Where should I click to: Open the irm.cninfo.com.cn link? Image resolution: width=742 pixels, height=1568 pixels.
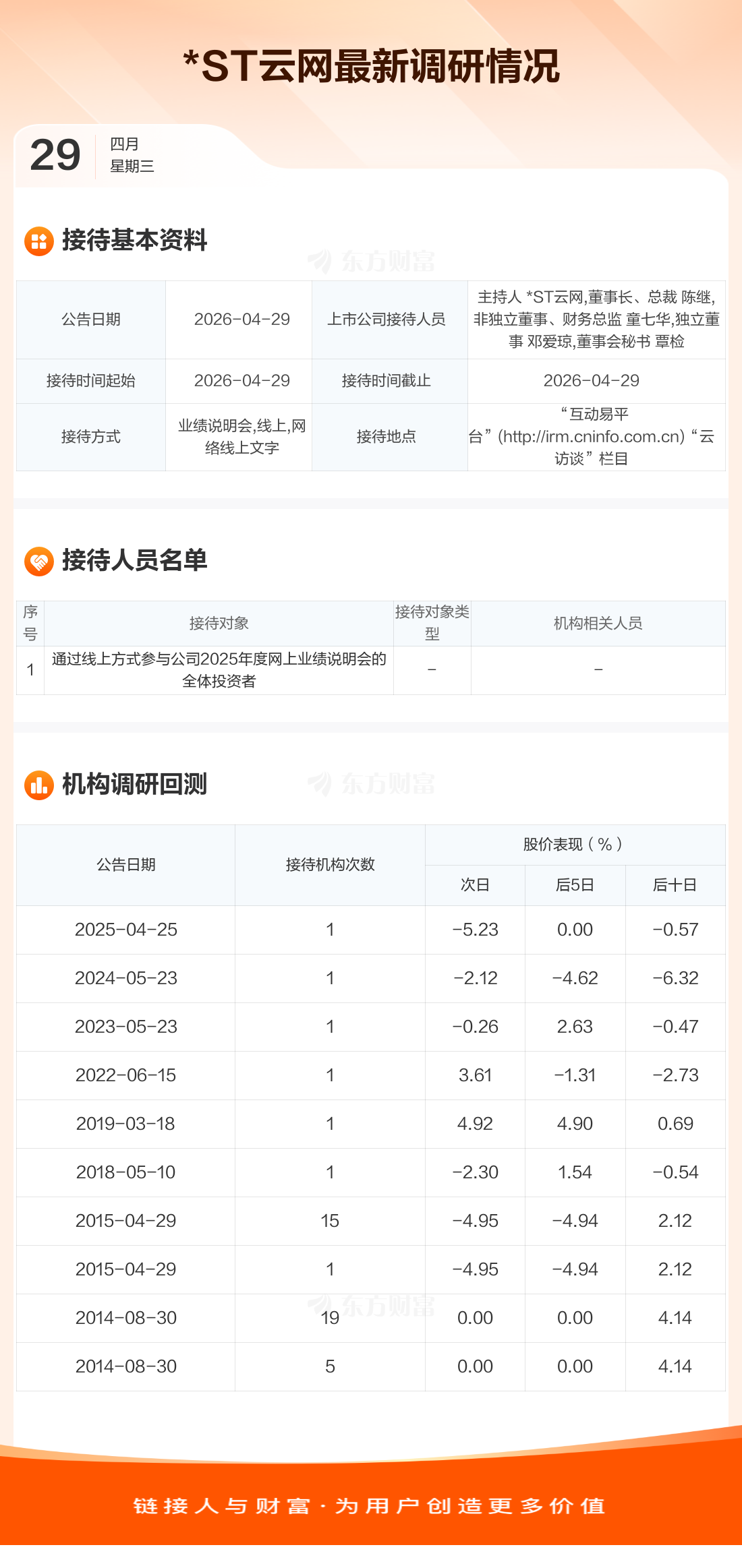click(591, 437)
